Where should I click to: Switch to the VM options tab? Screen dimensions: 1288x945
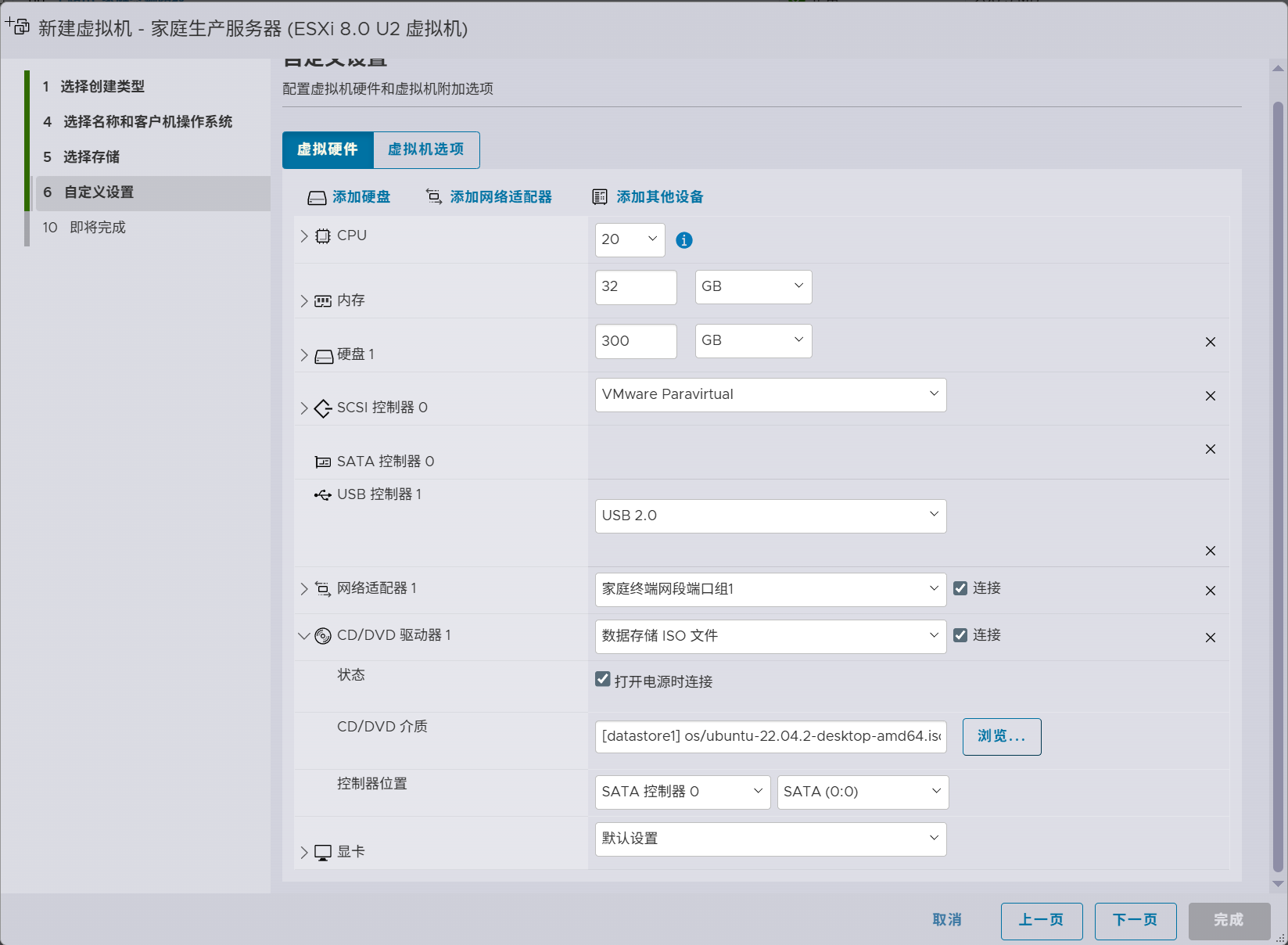point(426,149)
